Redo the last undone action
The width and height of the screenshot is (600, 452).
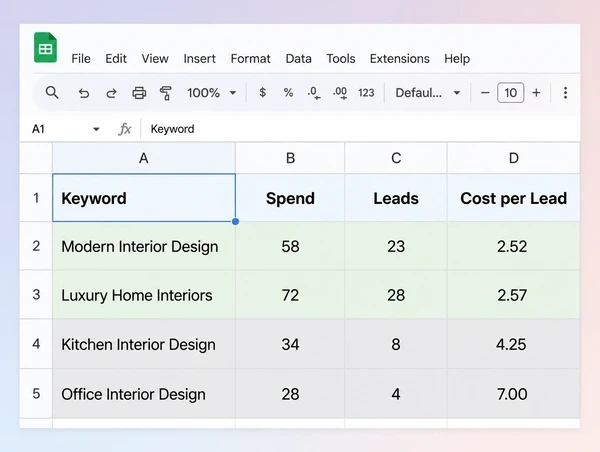[x=111, y=93]
